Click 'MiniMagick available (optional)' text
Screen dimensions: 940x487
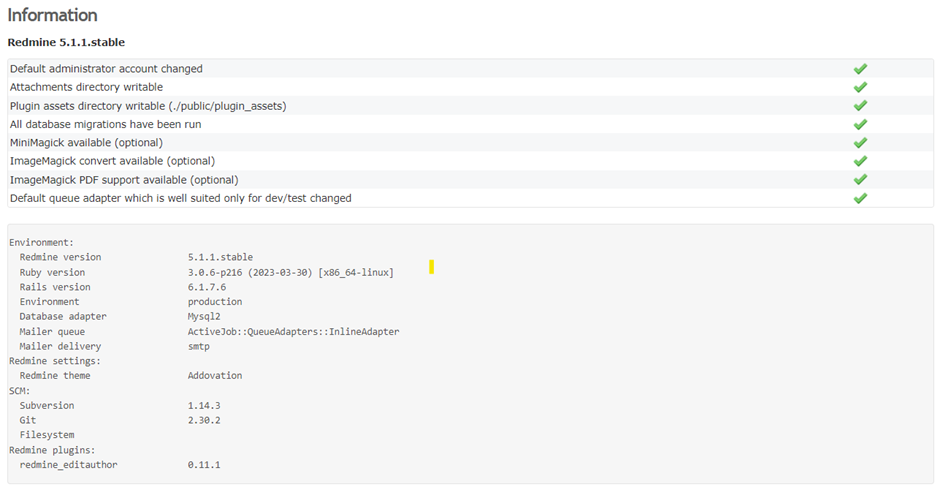pos(86,143)
